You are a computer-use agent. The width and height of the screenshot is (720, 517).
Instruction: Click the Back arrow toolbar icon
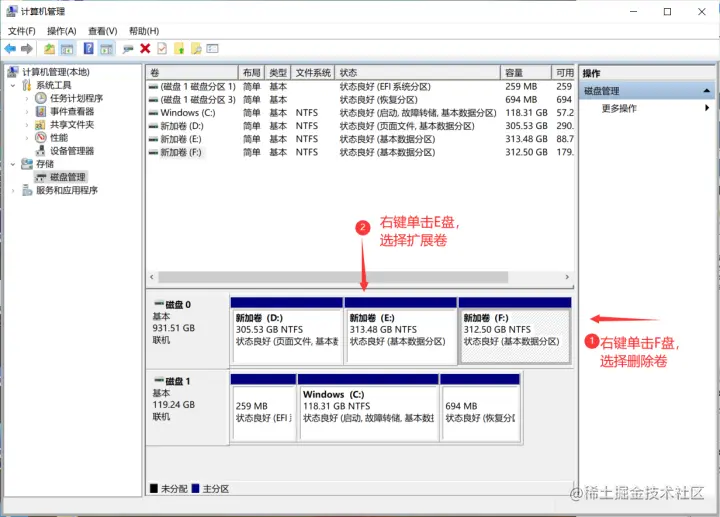click(10, 48)
